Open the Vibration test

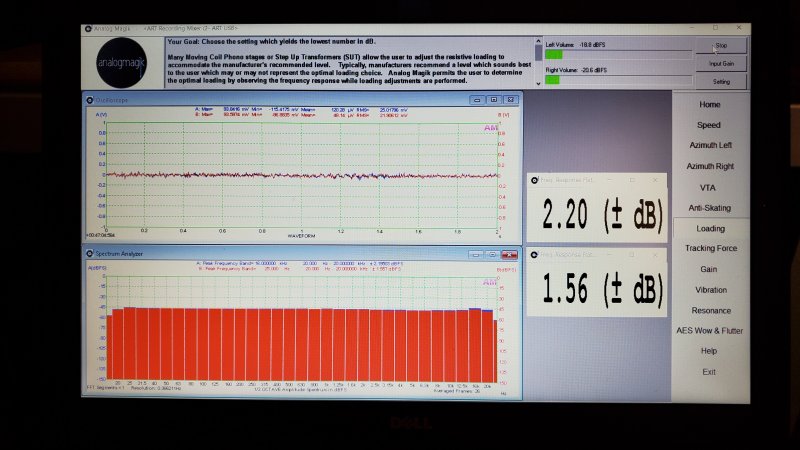click(711, 290)
